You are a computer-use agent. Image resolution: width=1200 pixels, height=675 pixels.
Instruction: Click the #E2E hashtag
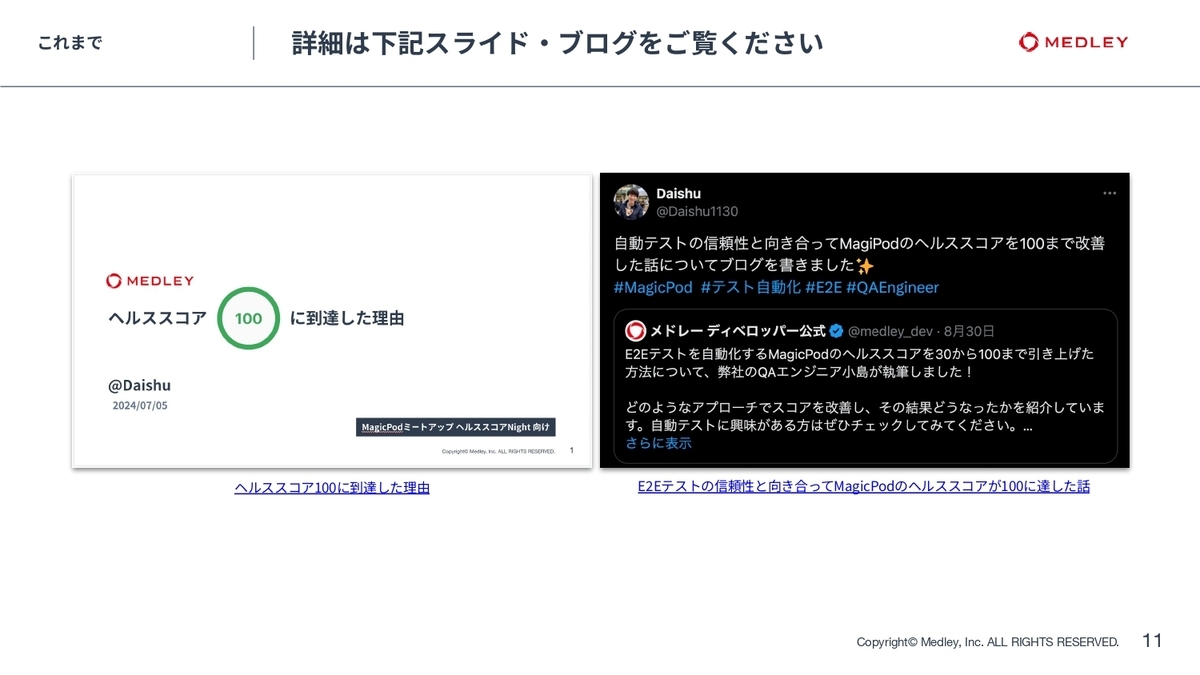pos(823,287)
